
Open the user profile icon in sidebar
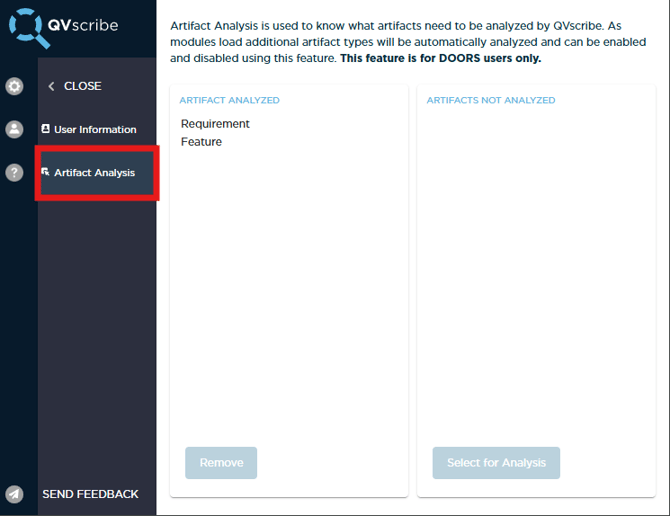14,130
